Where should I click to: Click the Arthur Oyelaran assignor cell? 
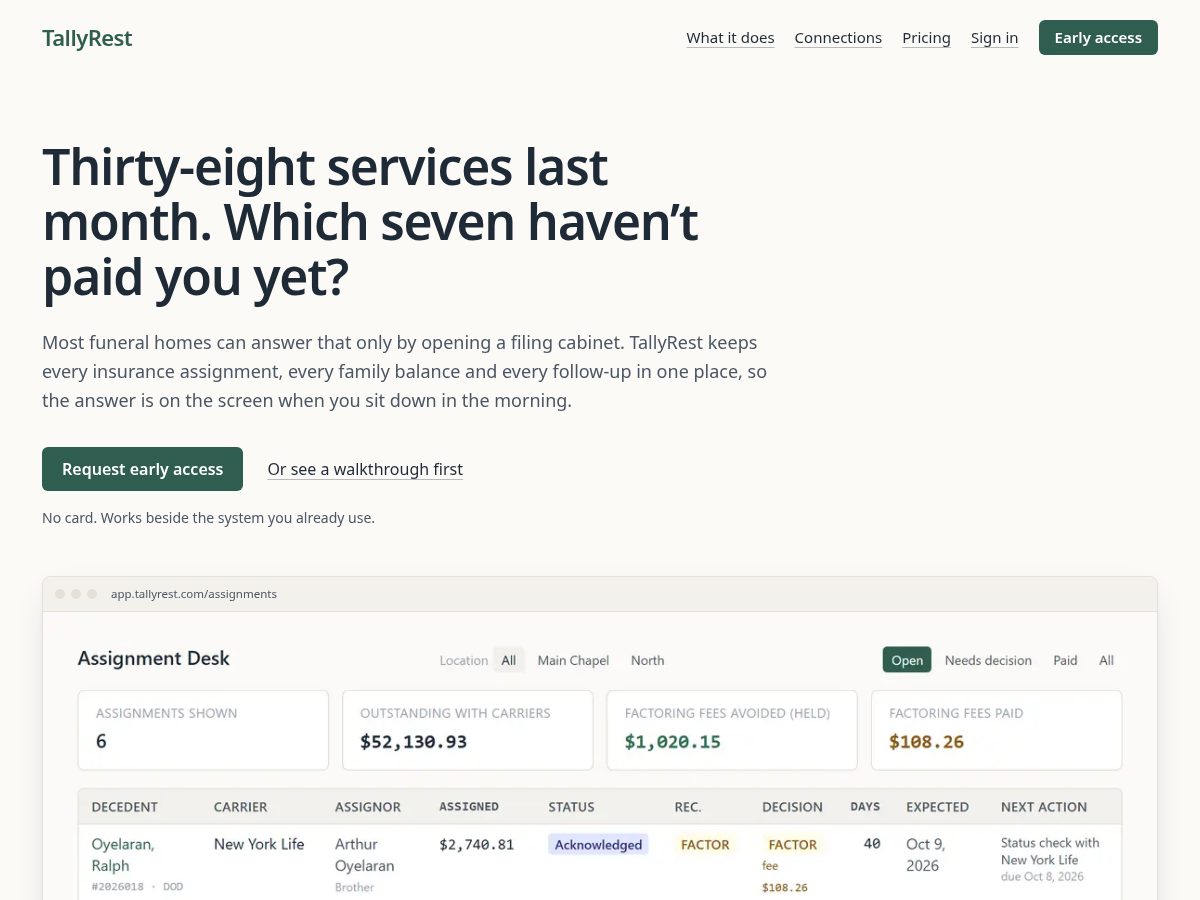coord(365,855)
